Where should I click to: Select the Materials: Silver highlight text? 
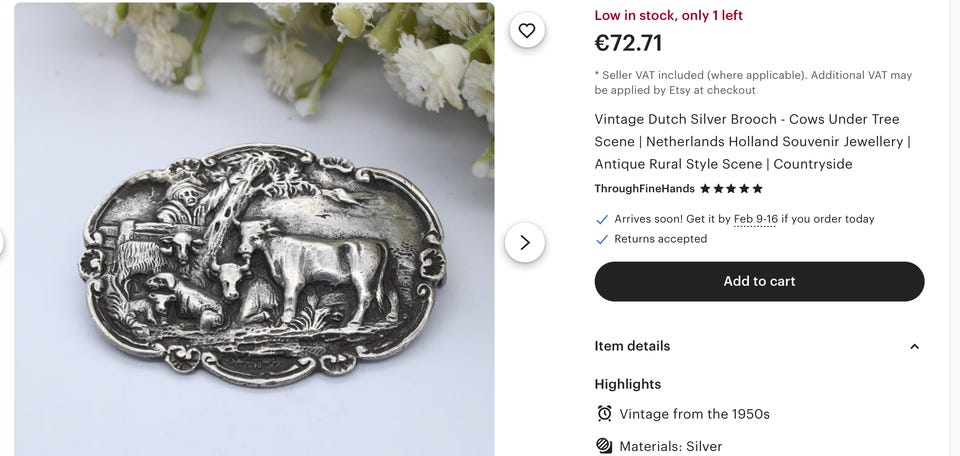pos(670,446)
